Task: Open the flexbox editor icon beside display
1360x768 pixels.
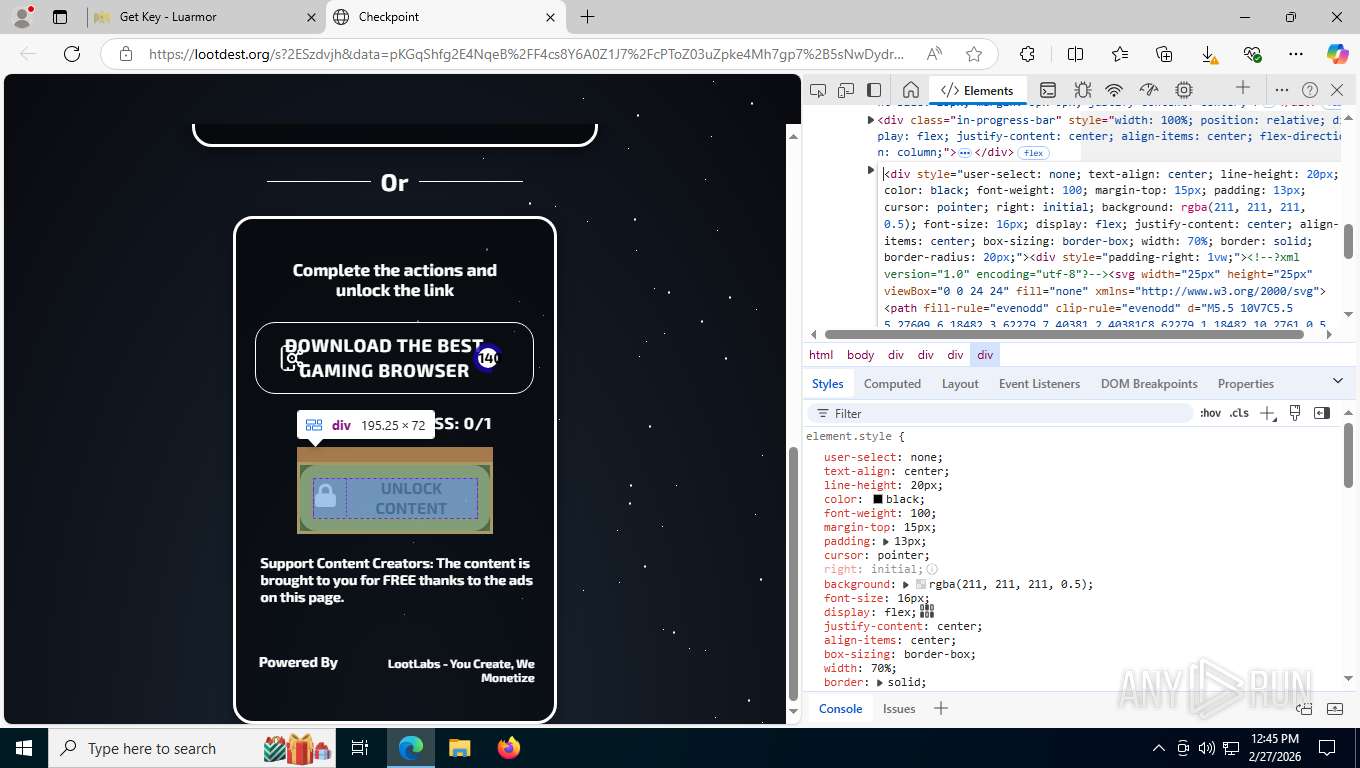Action: pyautogui.click(x=926, y=610)
